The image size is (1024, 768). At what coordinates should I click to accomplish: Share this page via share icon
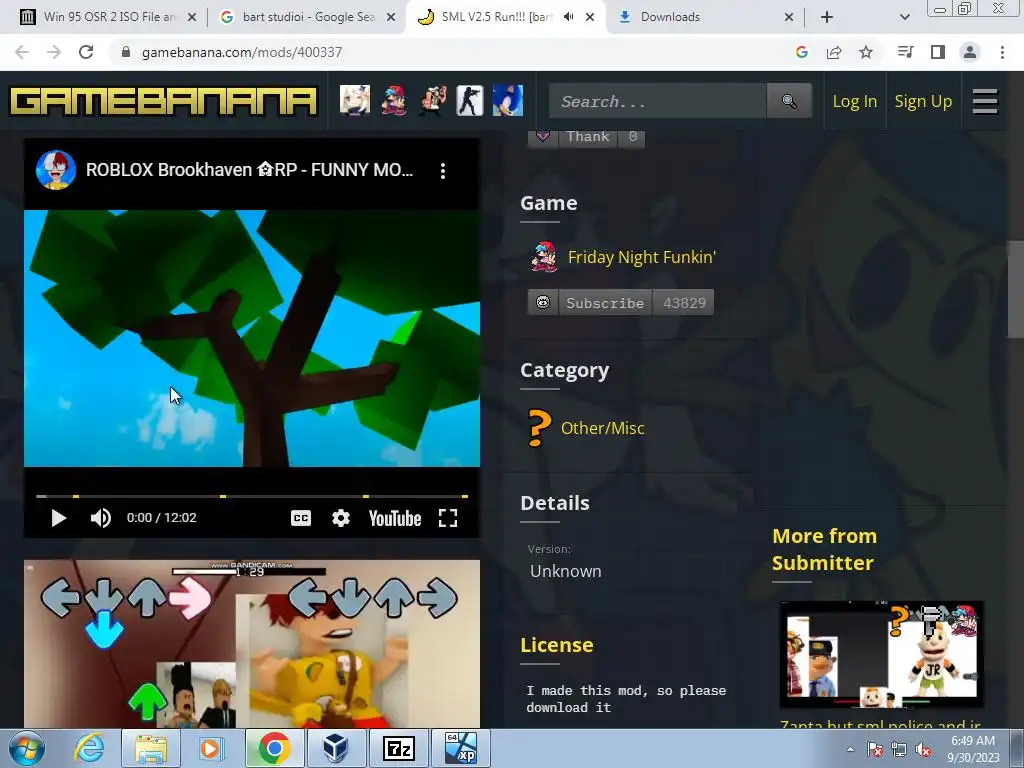point(834,52)
